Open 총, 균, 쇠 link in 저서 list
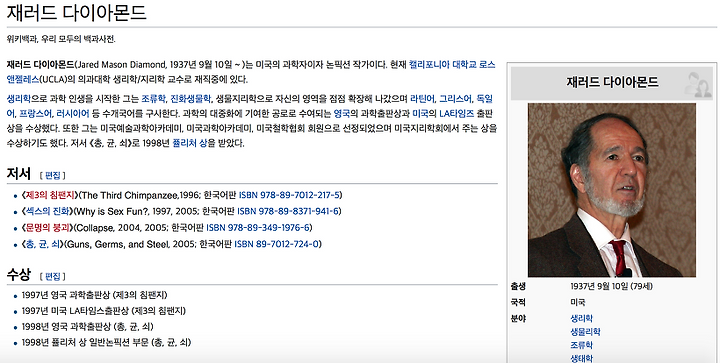 [43, 244]
